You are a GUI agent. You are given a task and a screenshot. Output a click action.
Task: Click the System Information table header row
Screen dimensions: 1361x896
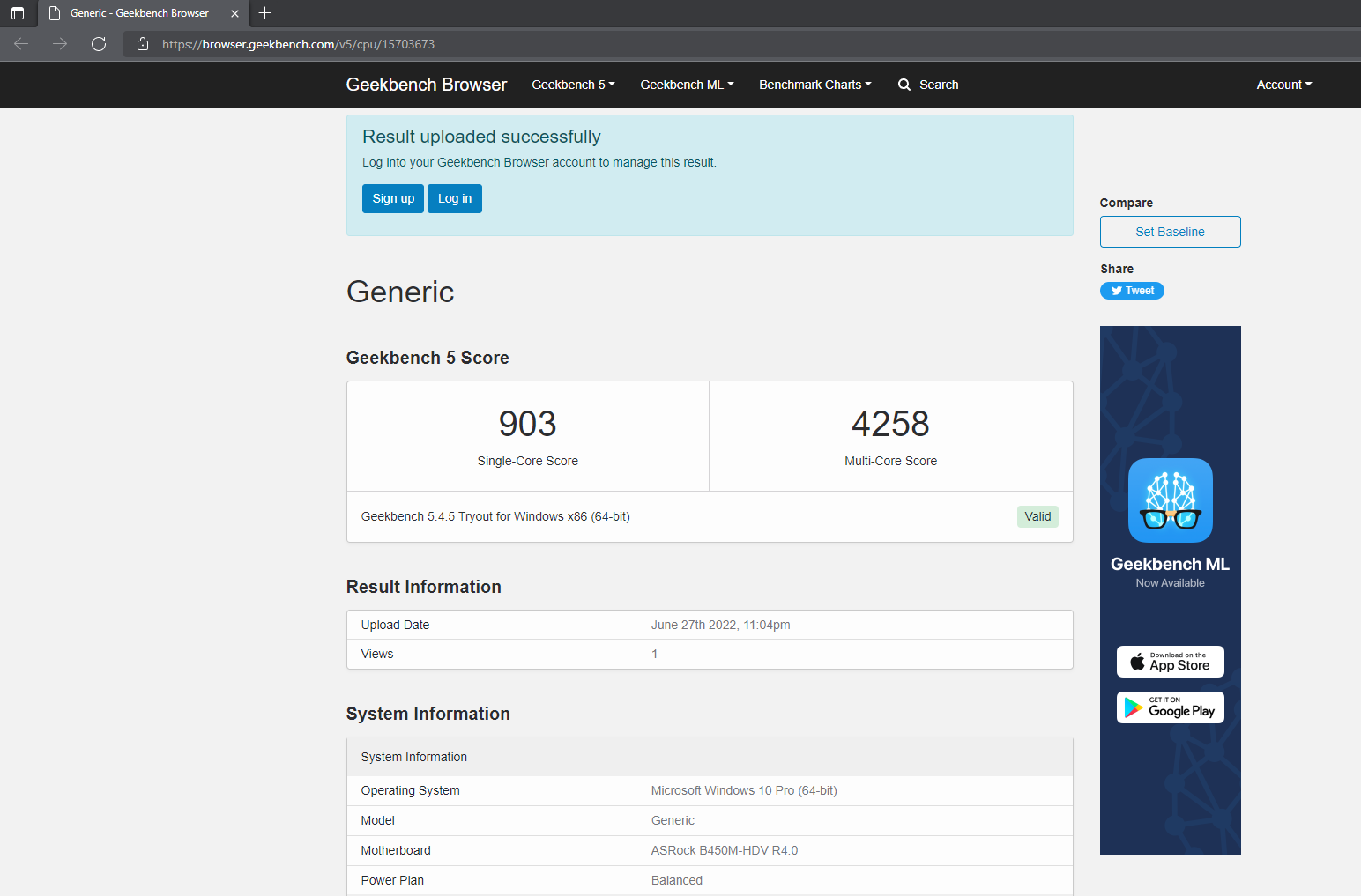(710, 757)
